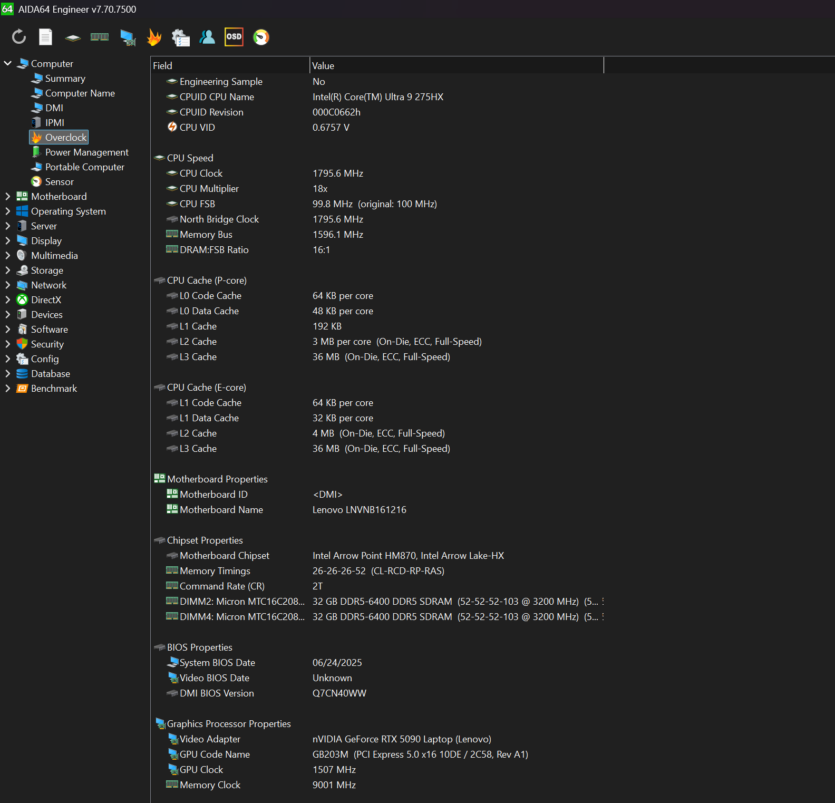
Task: Select the Memory Timings row
Action: pos(378,571)
